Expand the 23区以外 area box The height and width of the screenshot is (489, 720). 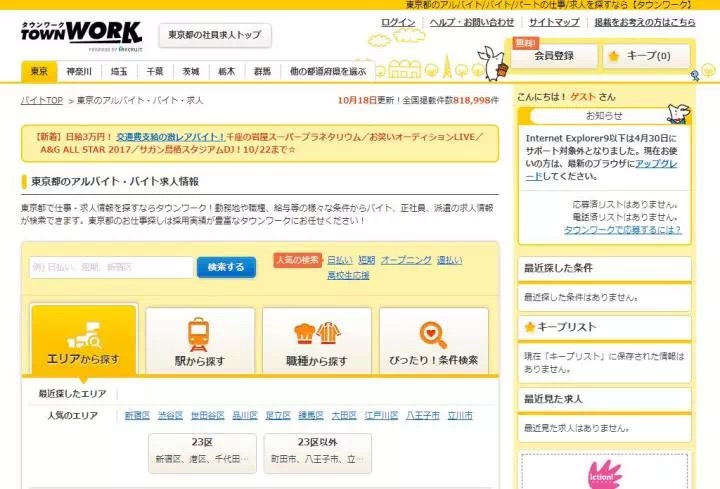(318, 452)
